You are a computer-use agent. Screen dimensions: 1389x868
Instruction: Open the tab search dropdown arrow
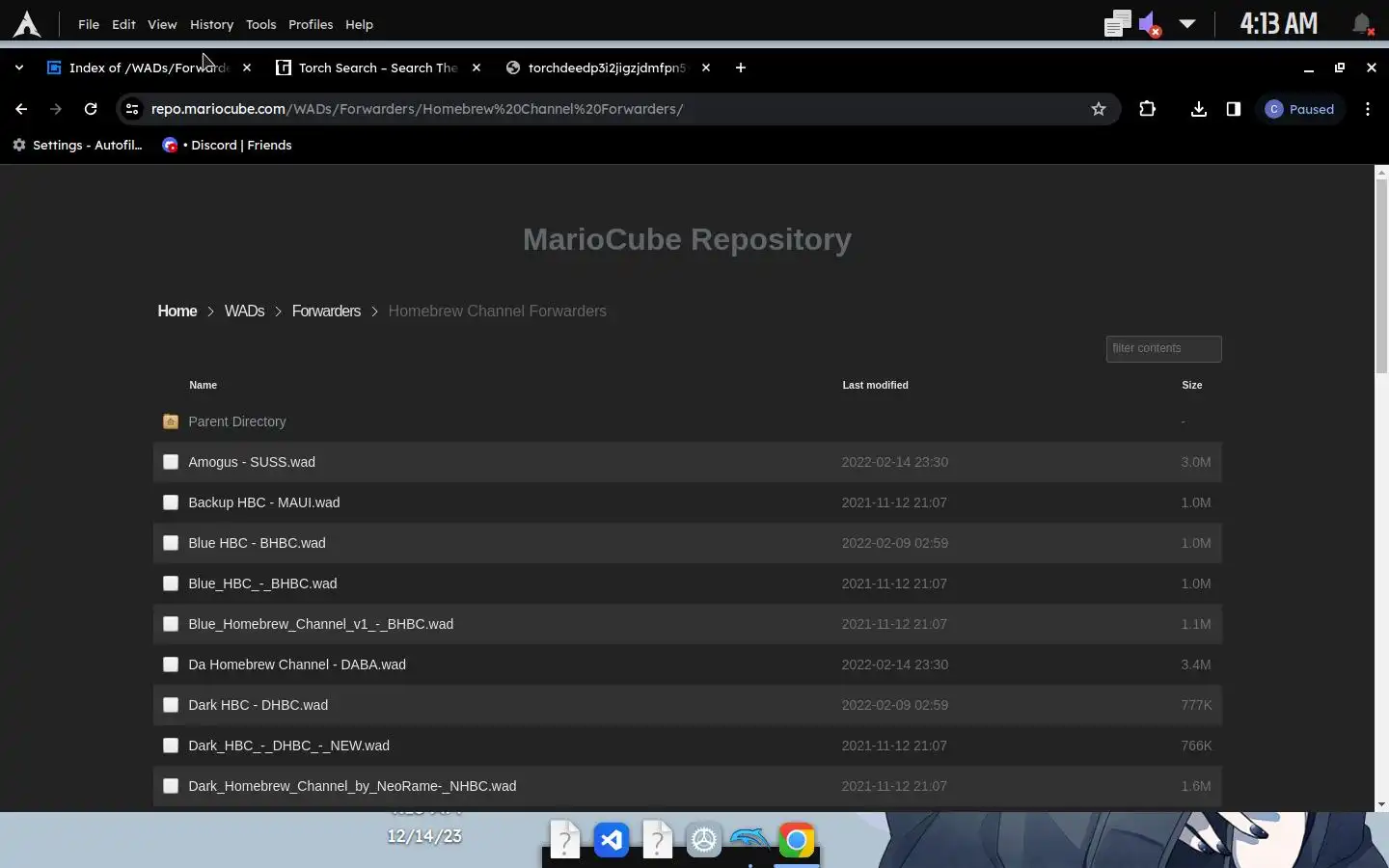(19, 68)
